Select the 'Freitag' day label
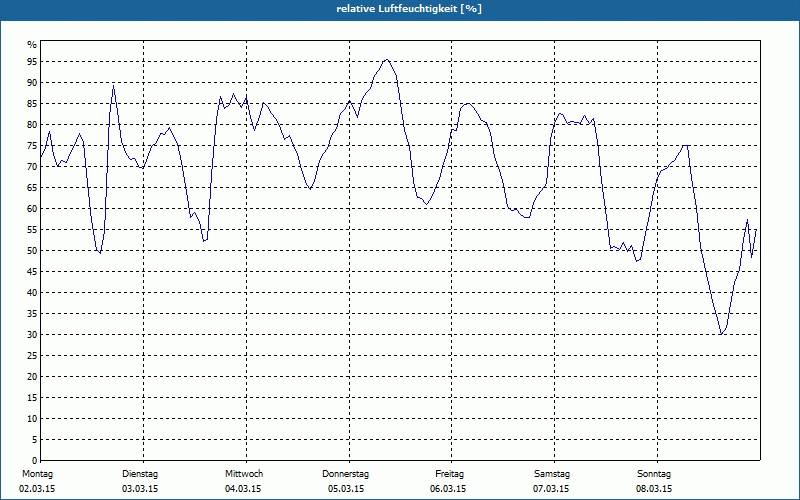 tap(449, 474)
